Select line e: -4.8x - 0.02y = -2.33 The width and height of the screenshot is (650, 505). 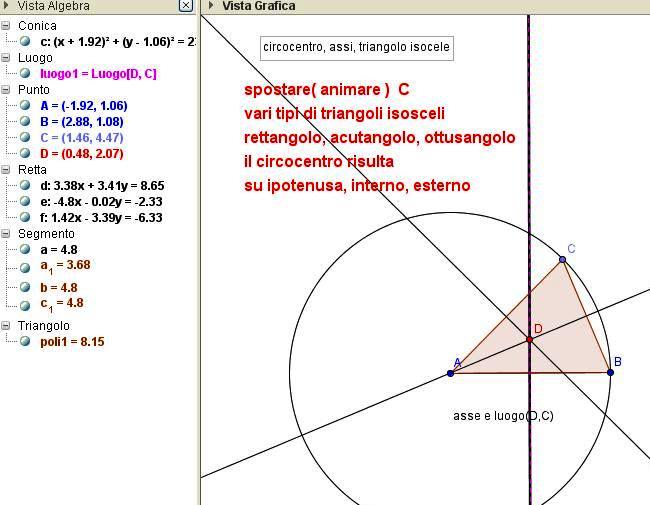click(101, 202)
